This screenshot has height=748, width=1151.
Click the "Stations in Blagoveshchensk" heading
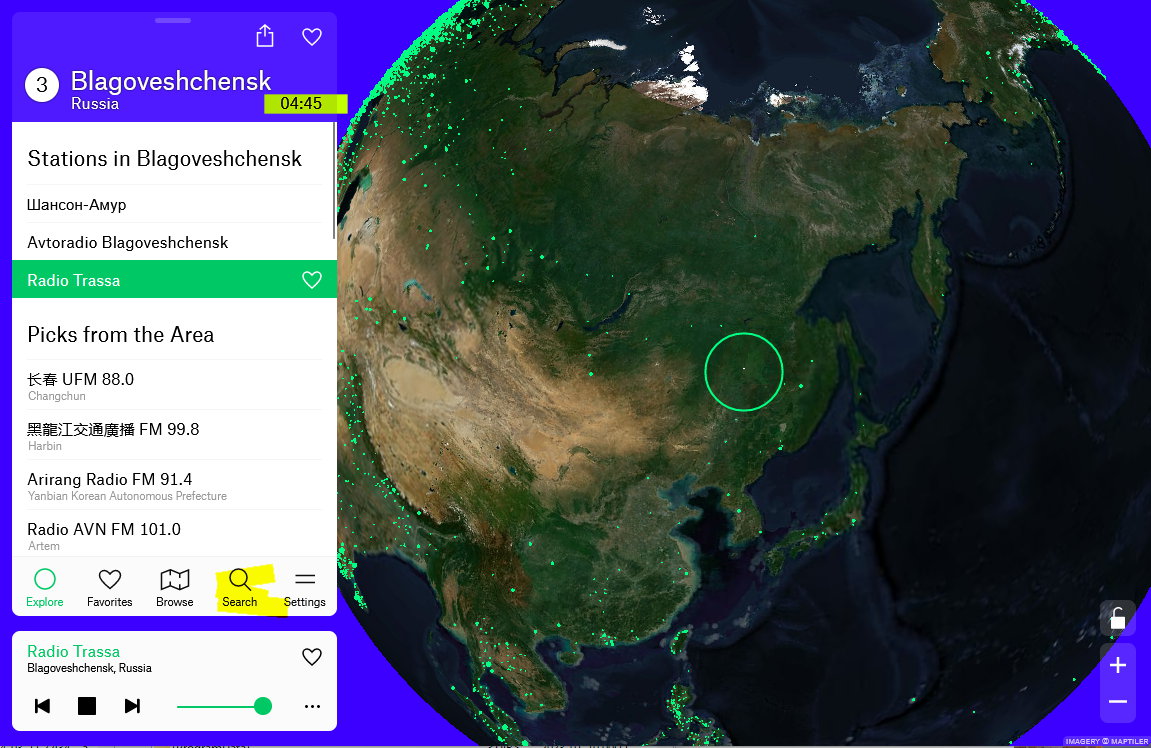[164, 159]
